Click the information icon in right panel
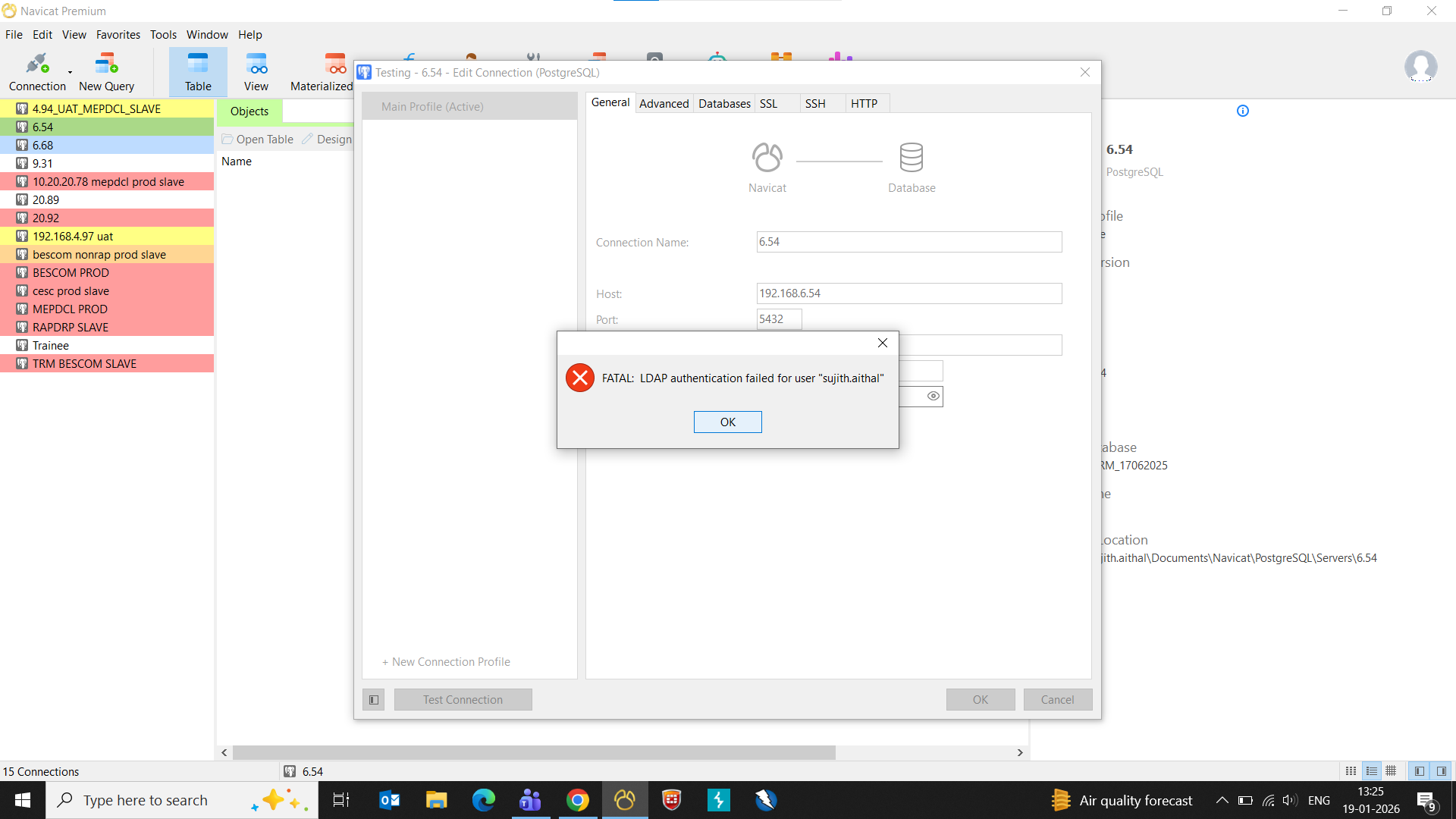This screenshot has width=1456, height=819. 1242,111
